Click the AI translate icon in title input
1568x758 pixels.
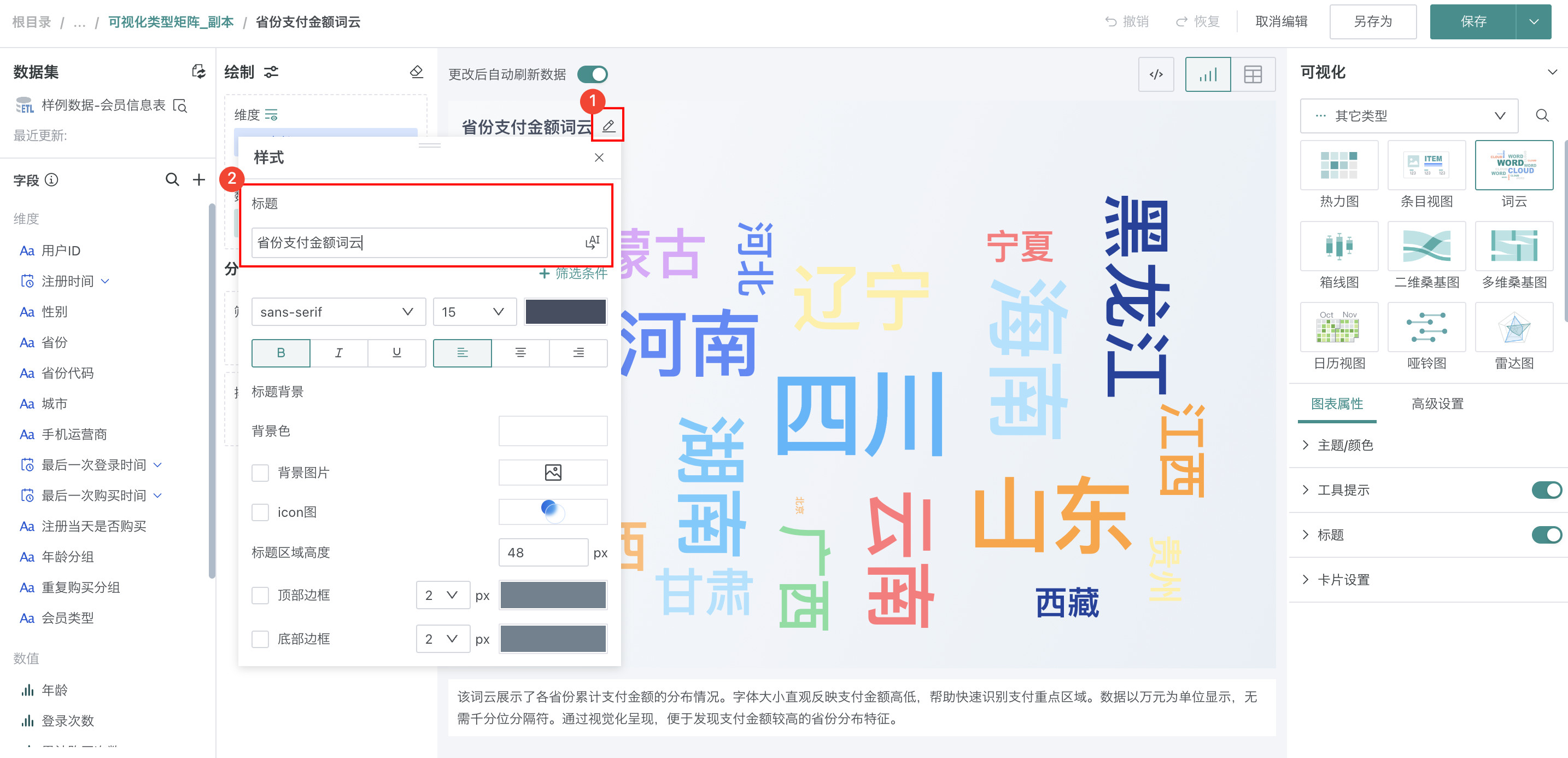coord(592,242)
